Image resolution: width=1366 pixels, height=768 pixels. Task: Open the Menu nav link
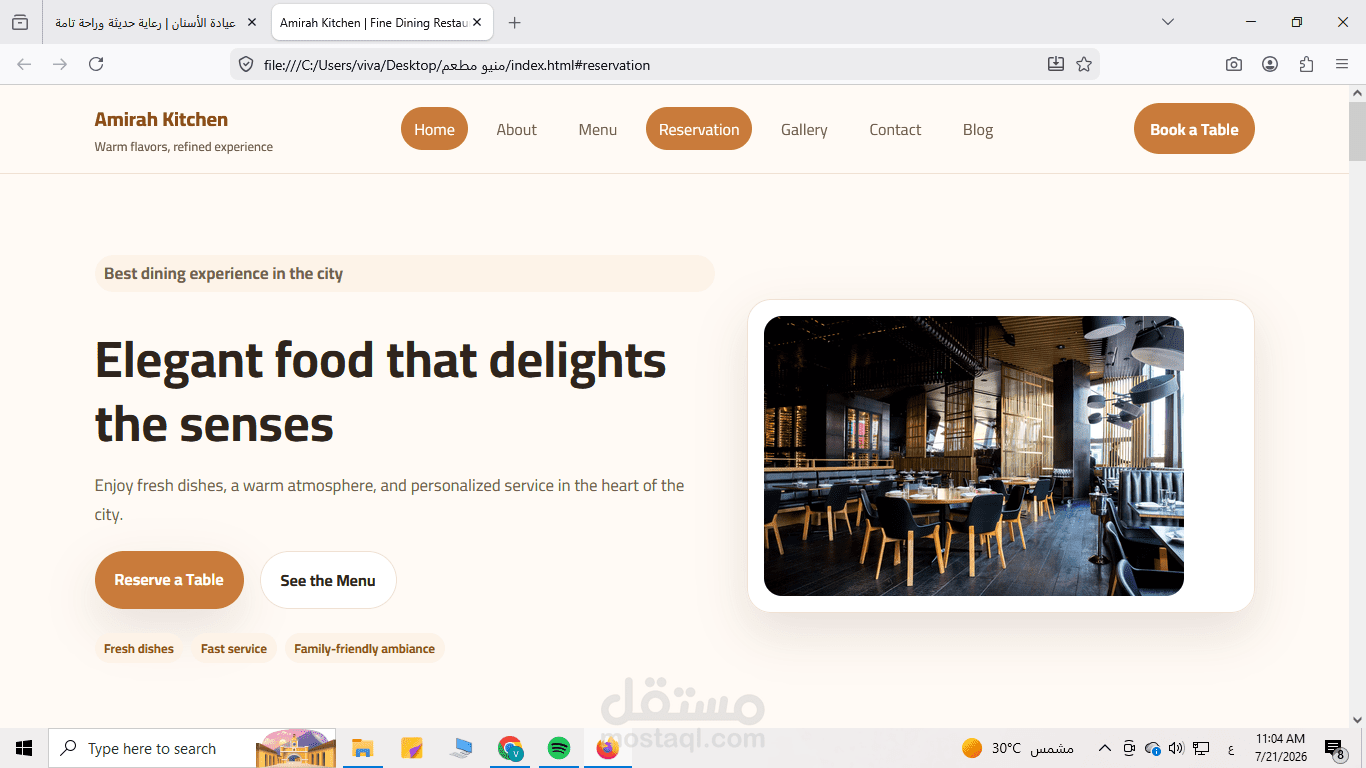[598, 129]
